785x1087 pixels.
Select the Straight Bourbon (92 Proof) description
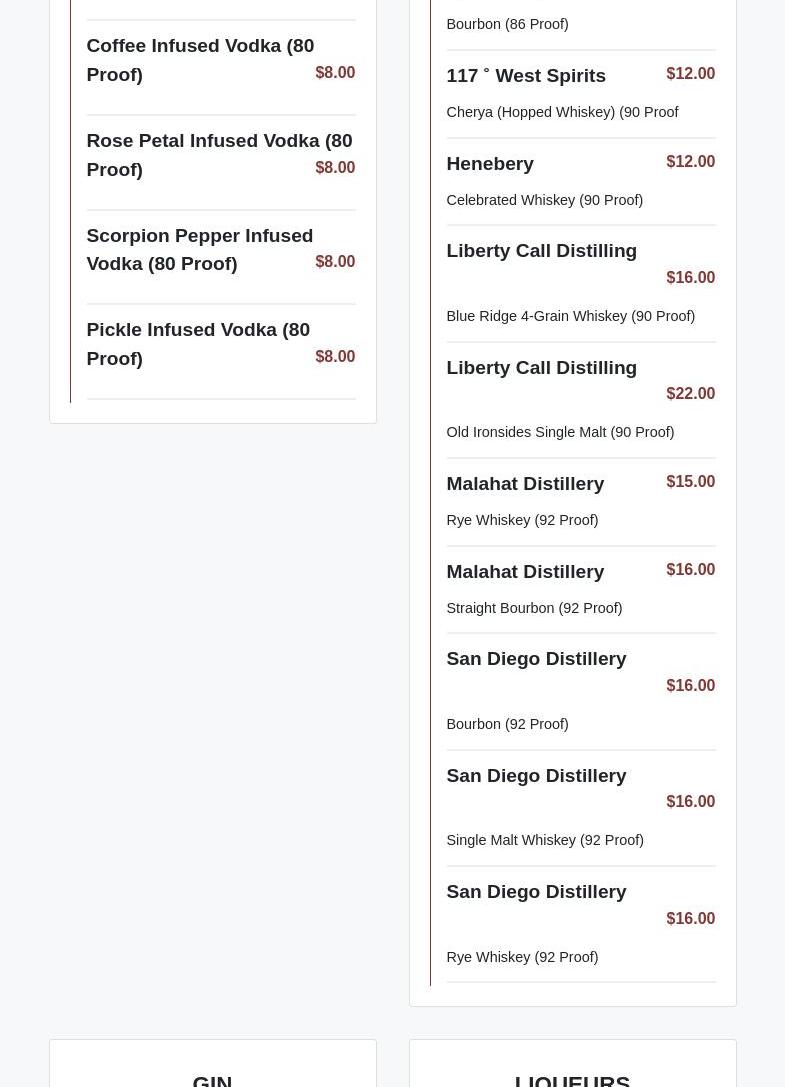(534, 608)
